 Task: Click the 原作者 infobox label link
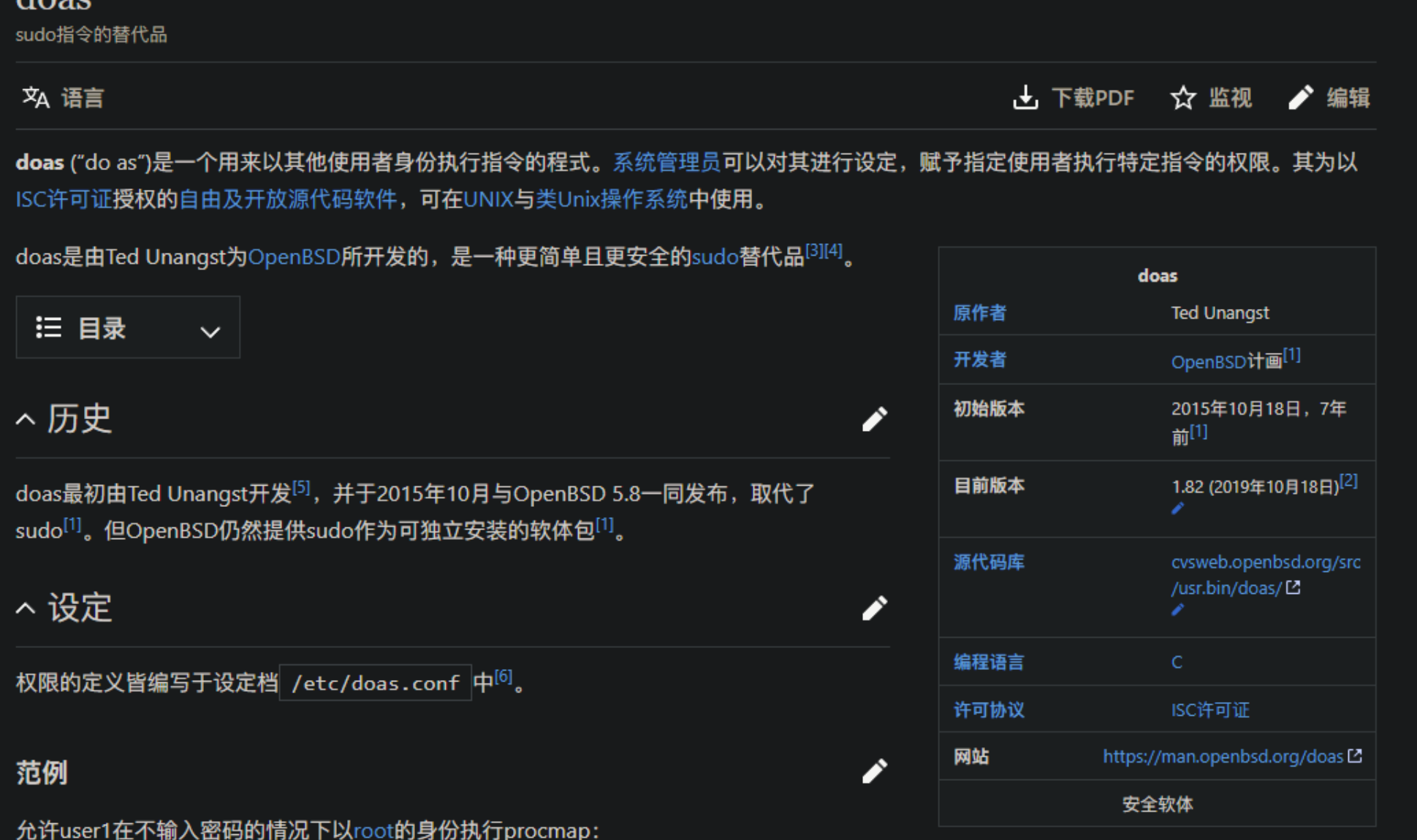coord(980,313)
